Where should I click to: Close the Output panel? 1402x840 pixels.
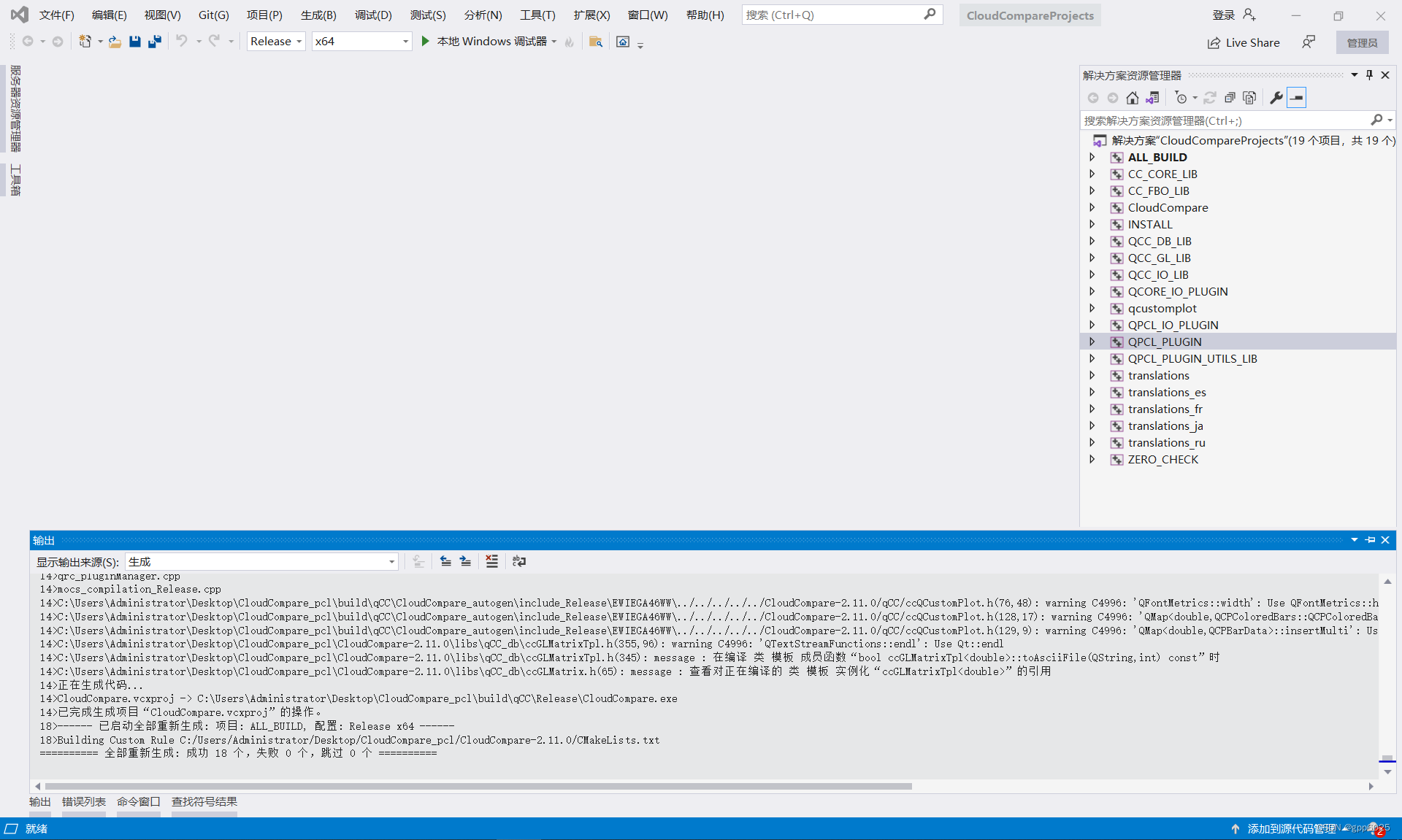pos(1385,540)
